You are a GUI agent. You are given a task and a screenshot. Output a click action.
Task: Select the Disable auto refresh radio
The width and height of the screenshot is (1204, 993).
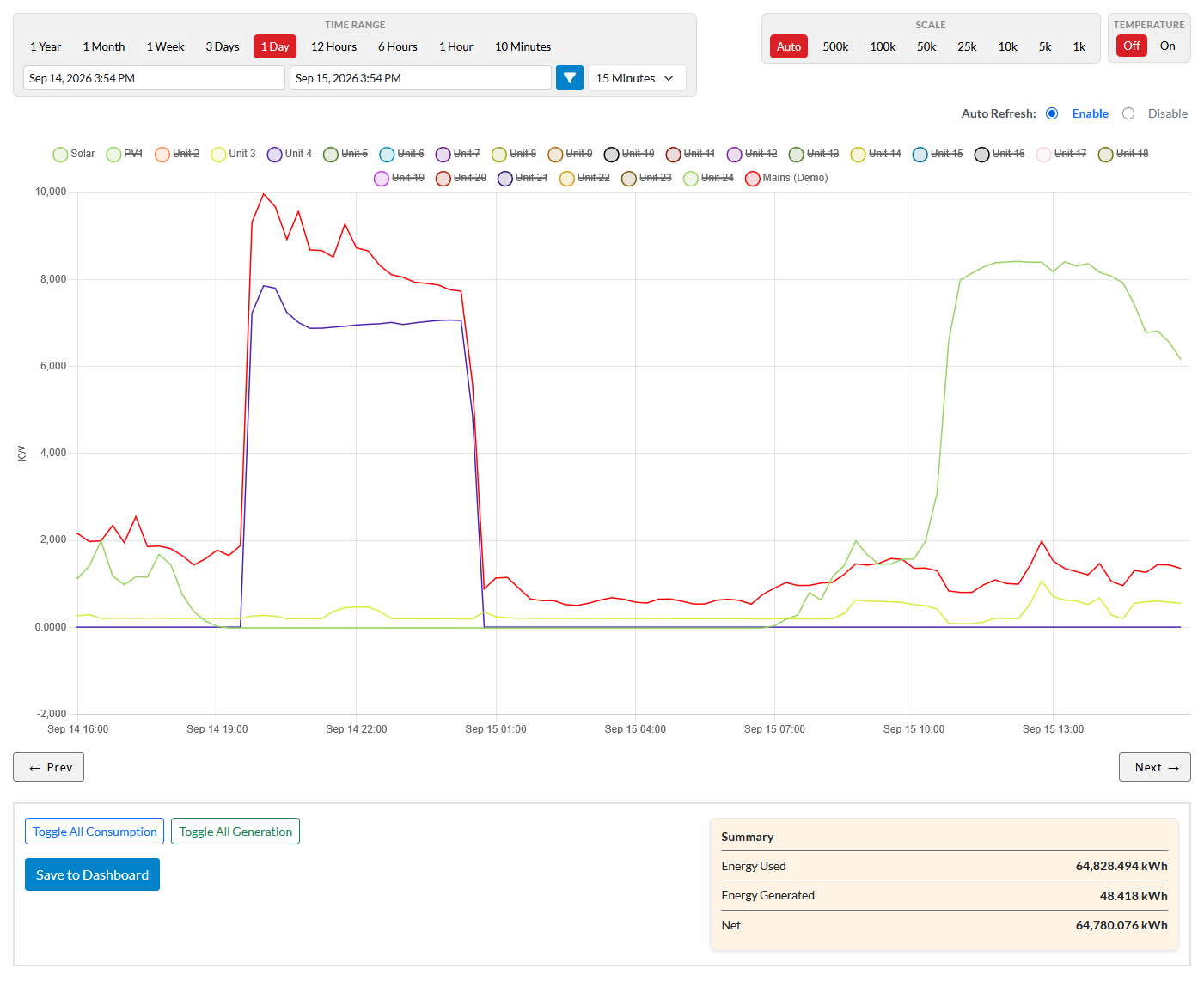pos(1128,113)
